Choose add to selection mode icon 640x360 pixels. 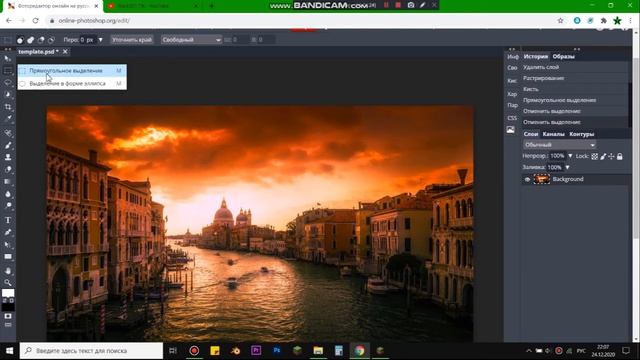click(31, 40)
